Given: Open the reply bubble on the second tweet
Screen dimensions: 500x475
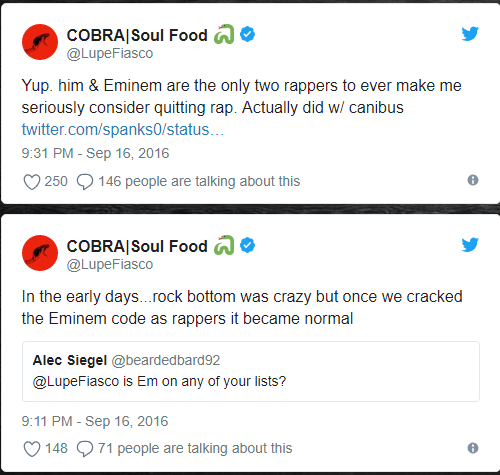Looking at the screenshot, I should pos(85,449).
